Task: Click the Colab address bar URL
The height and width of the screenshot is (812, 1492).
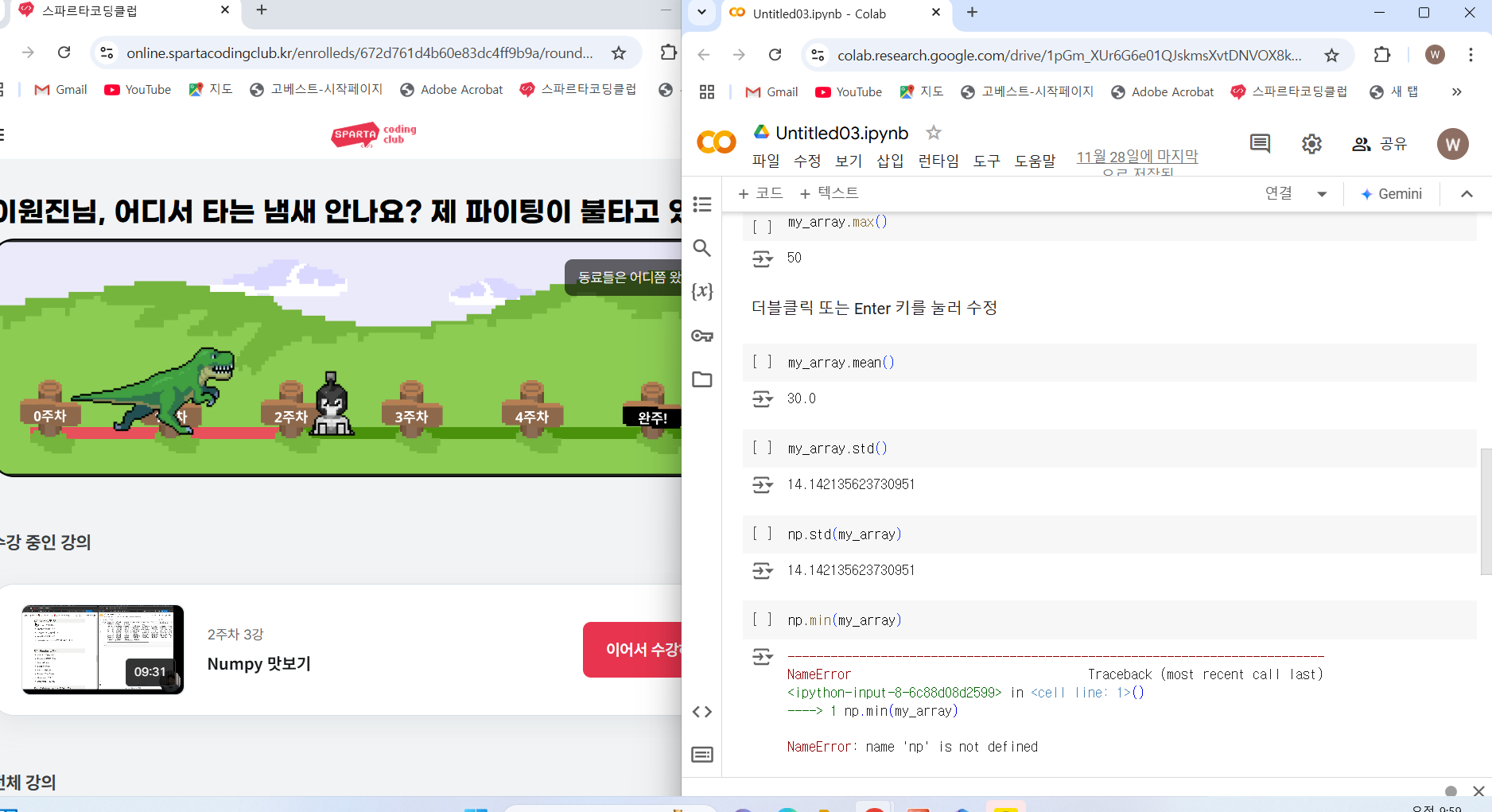Action: 1069,56
